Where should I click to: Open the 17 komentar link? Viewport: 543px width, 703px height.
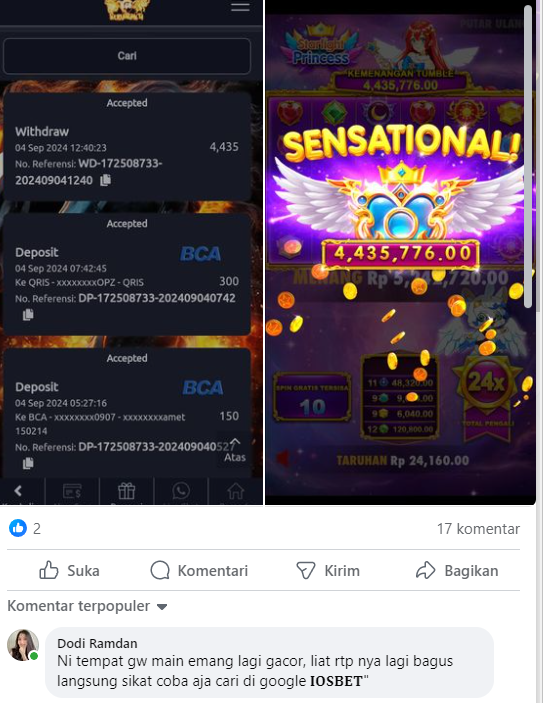[478, 529]
